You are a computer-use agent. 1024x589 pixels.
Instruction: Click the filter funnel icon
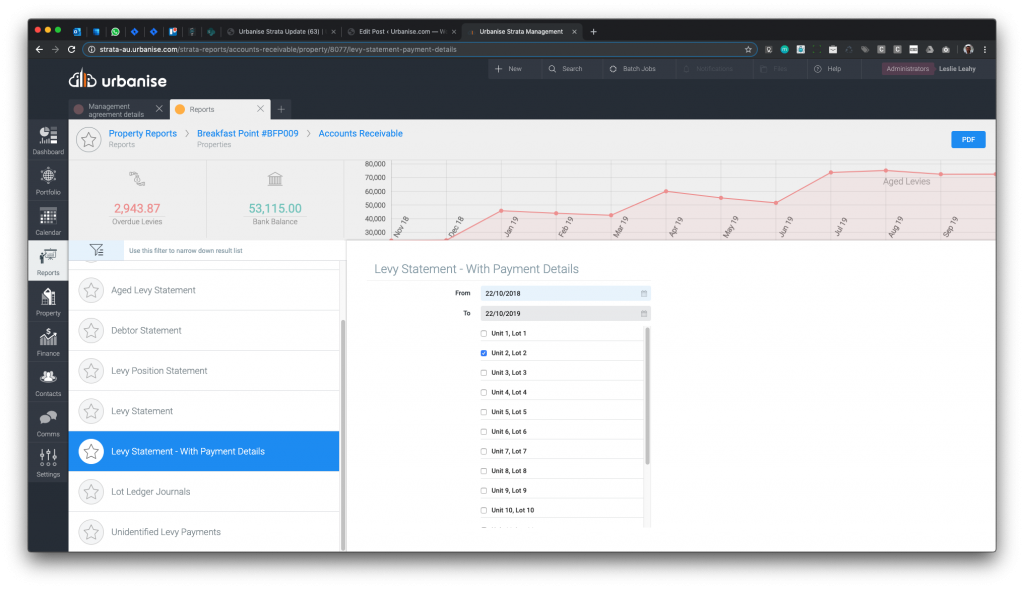pyautogui.click(x=96, y=250)
